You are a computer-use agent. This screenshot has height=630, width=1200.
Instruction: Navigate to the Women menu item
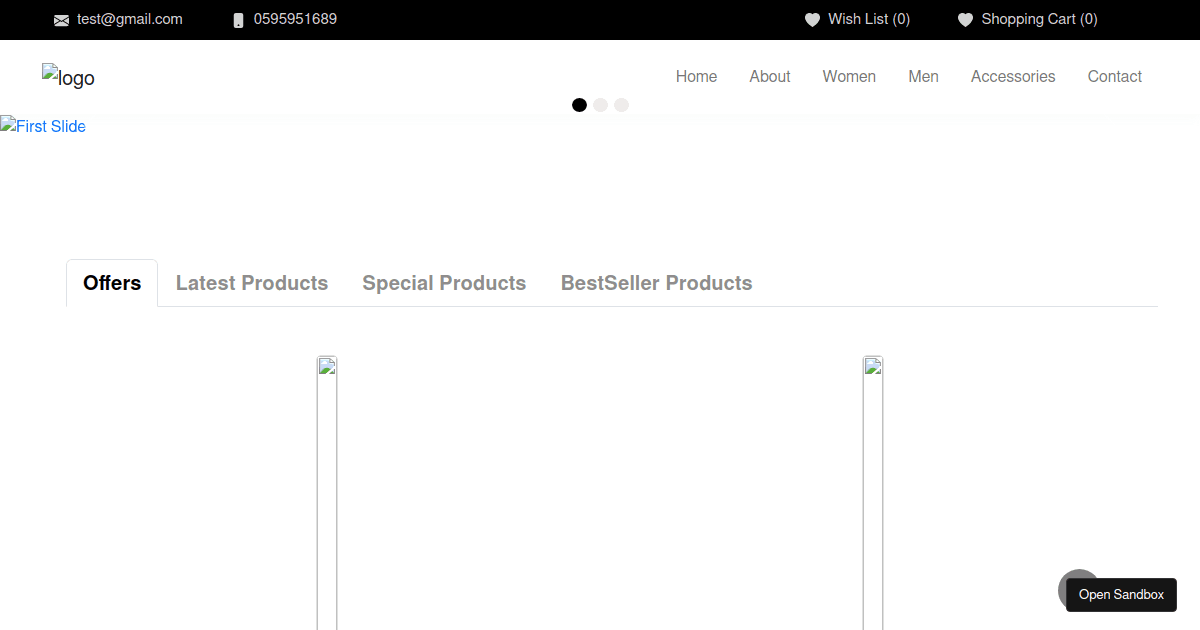click(x=849, y=76)
